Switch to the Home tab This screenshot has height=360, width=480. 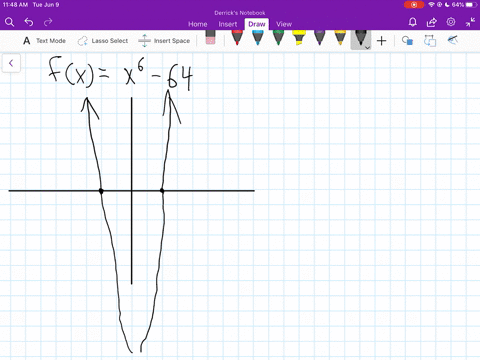click(x=198, y=24)
